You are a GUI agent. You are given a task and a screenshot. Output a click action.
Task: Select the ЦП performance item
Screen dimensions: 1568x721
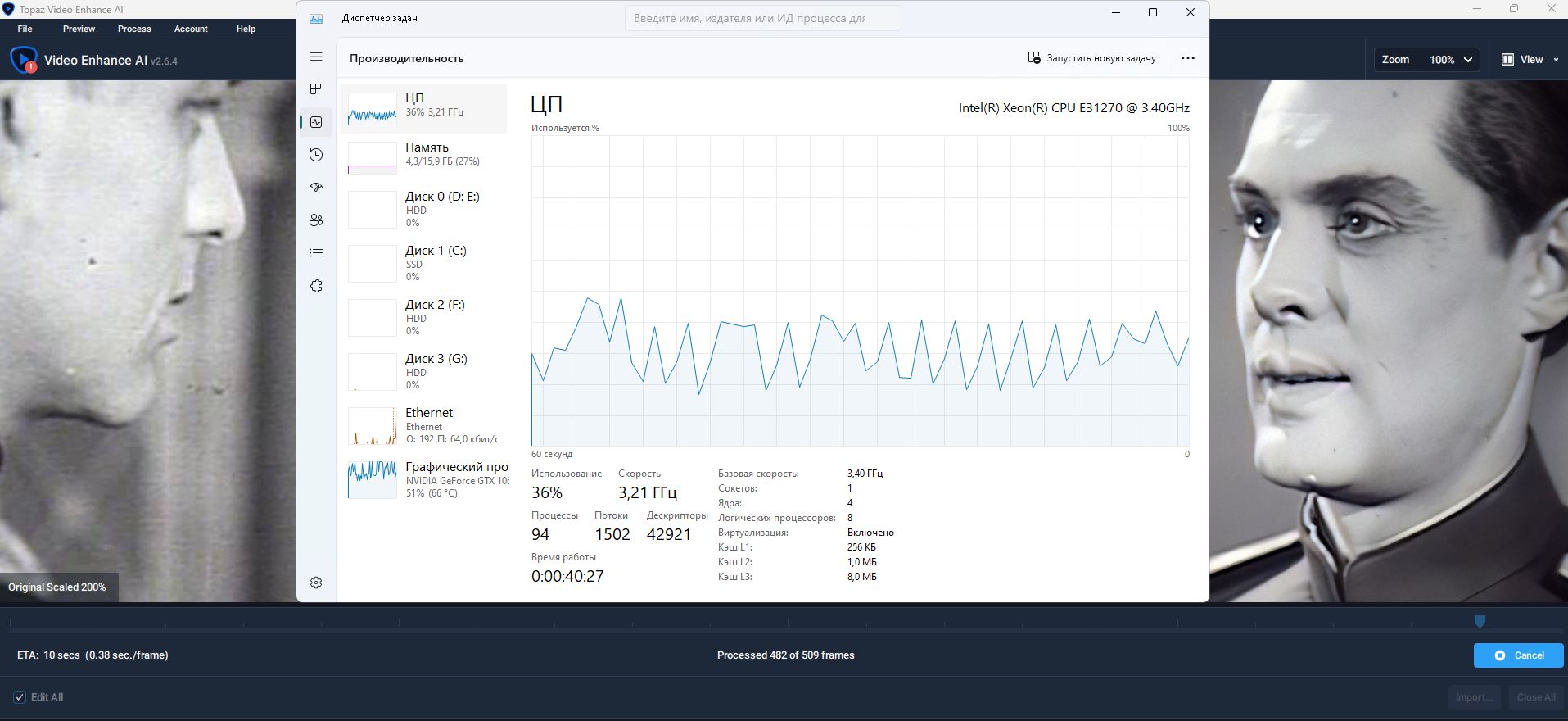tap(423, 108)
